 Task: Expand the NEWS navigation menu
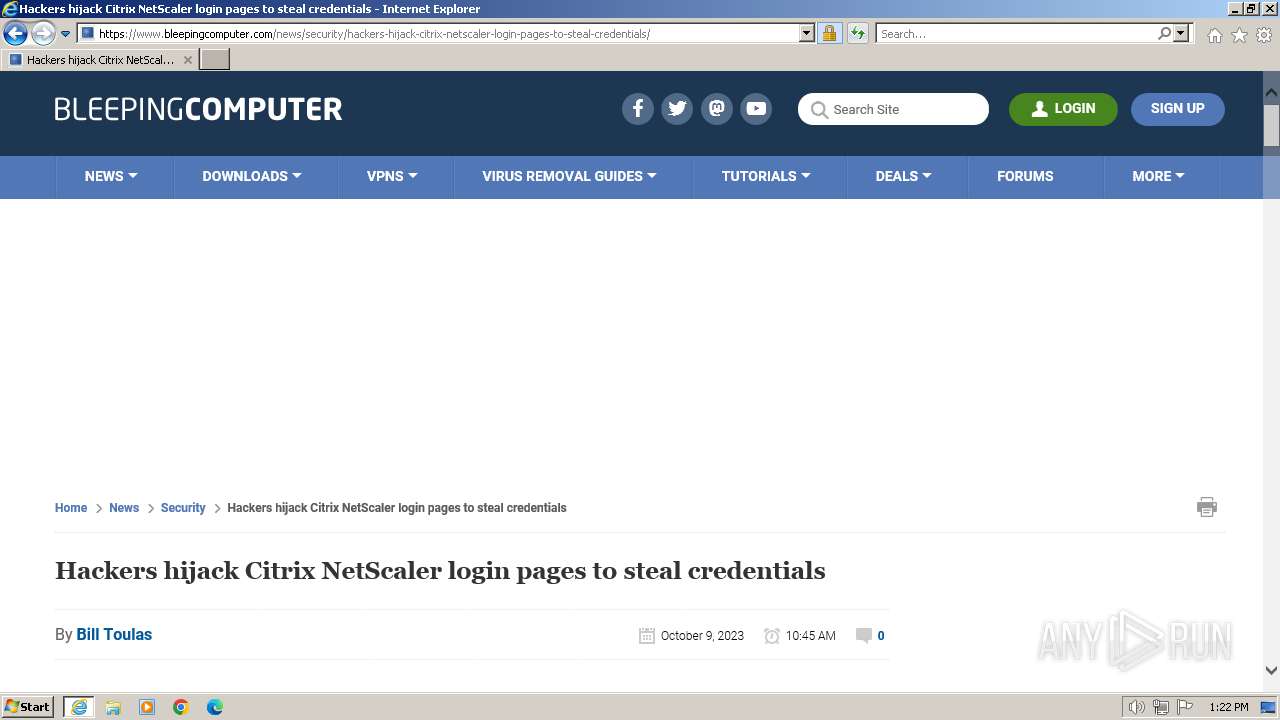[111, 176]
